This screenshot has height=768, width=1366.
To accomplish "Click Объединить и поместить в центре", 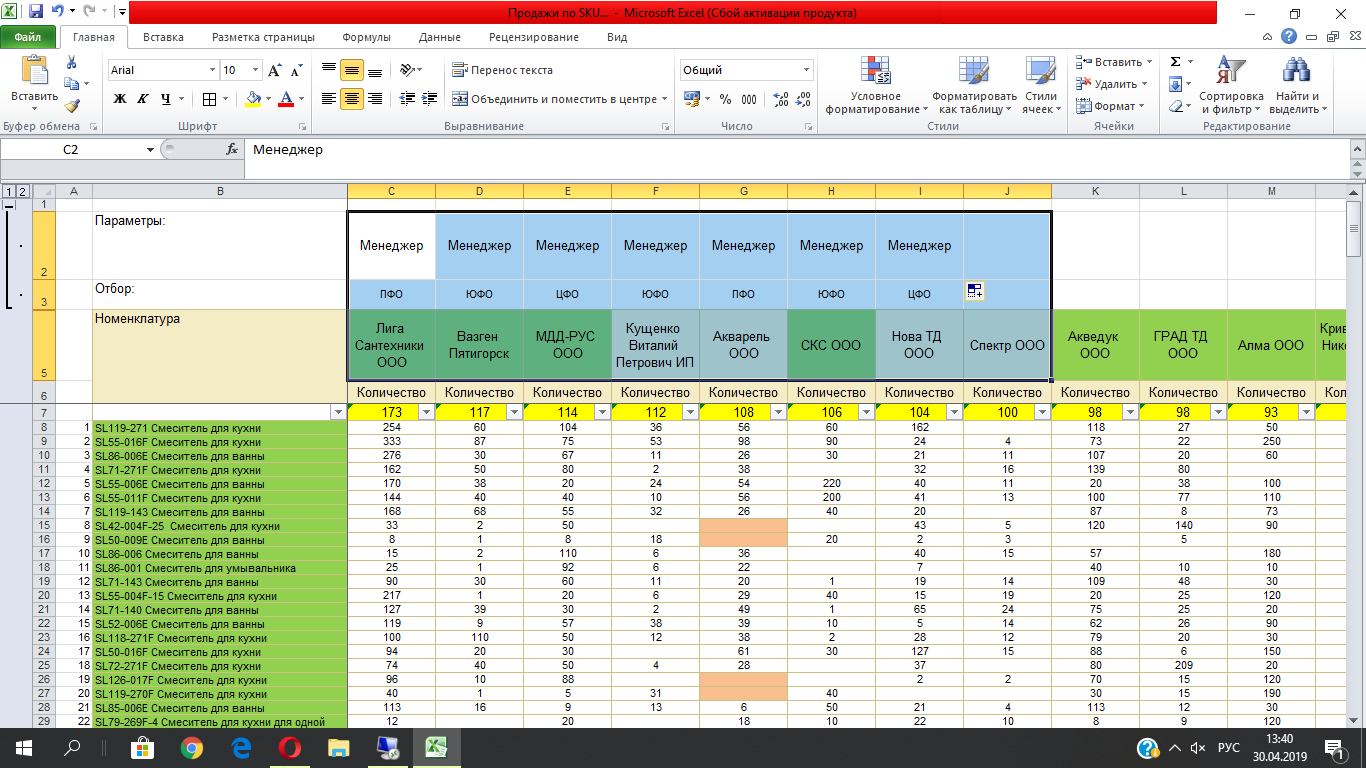I will [x=555, y=99].
